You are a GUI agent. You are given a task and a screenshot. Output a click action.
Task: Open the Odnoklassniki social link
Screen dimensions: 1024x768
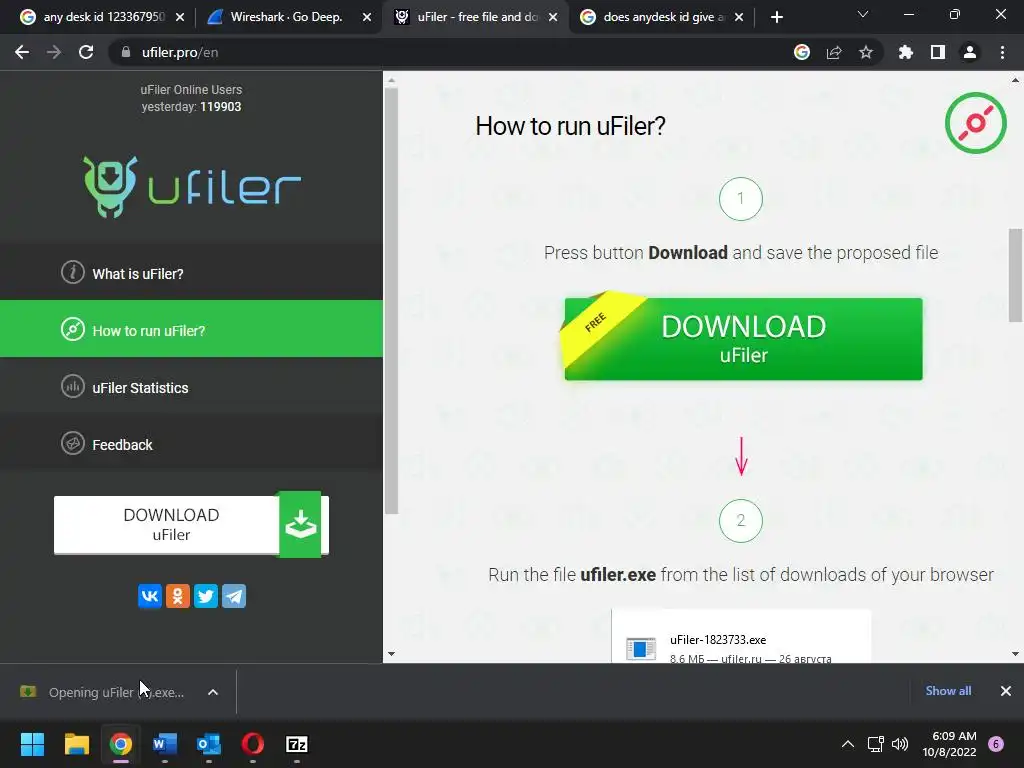pyautogui.click(x=178, y=596)
